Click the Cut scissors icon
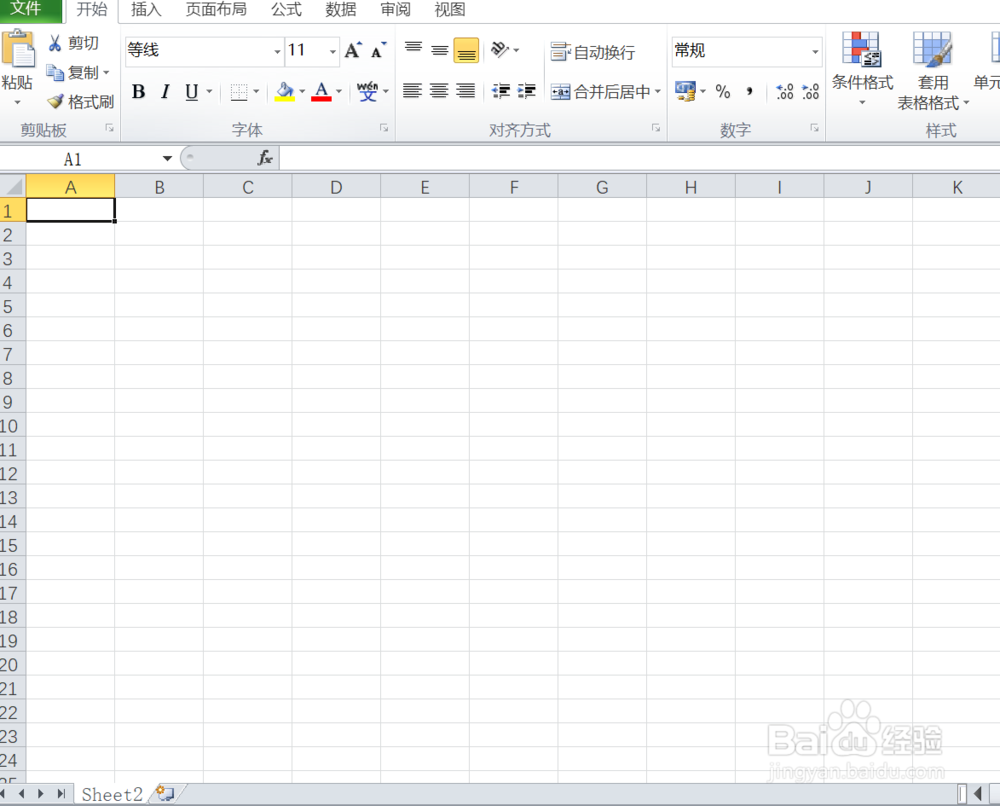This screenshot has height=806, width=1000. point(55,43)
